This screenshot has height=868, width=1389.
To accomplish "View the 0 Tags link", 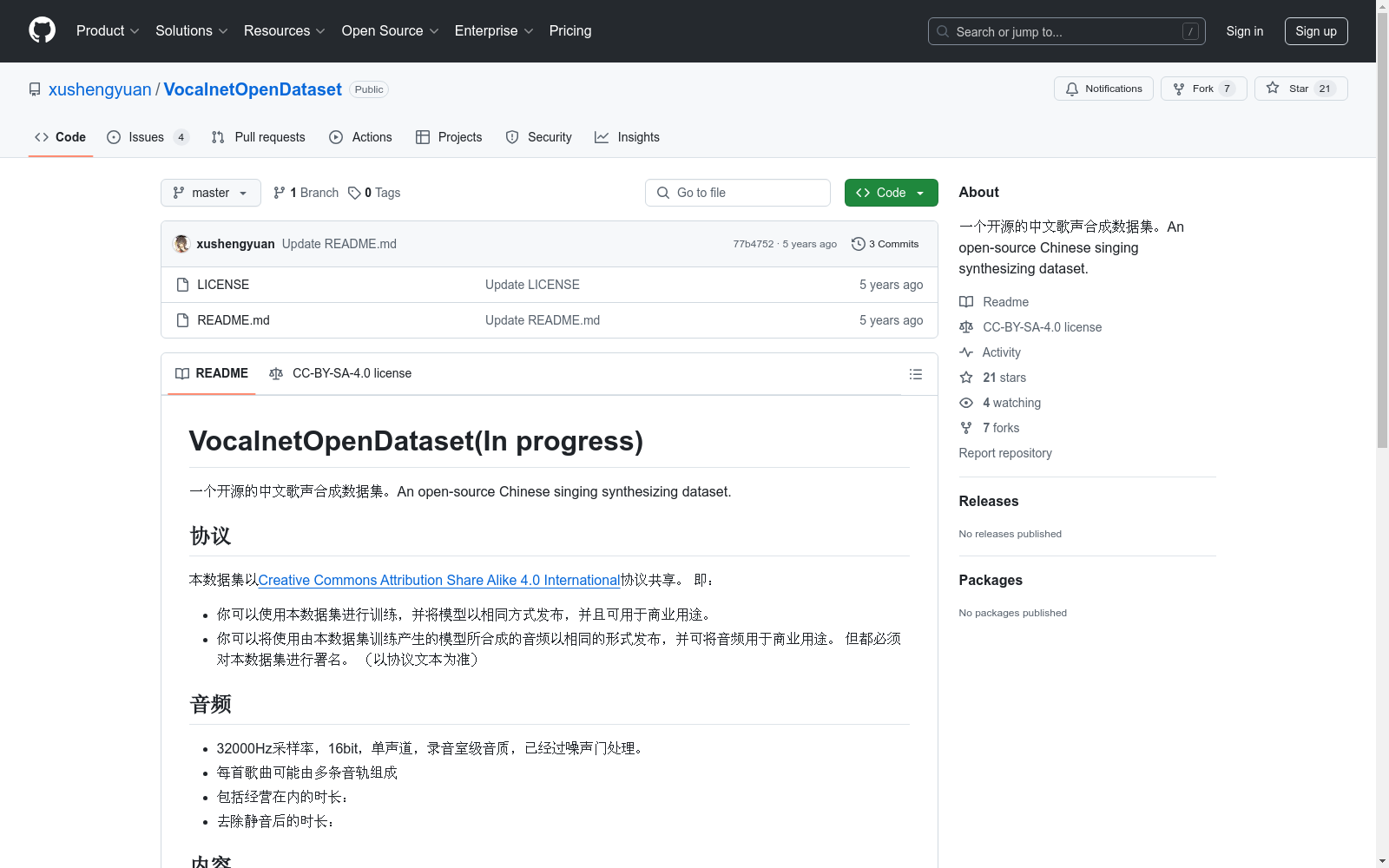I will (x=374, y=193).
